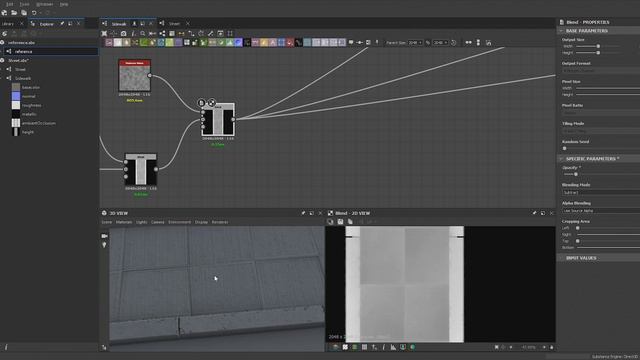Collapse the Base Parameters section
640x360 pixels.
(562, 31)
